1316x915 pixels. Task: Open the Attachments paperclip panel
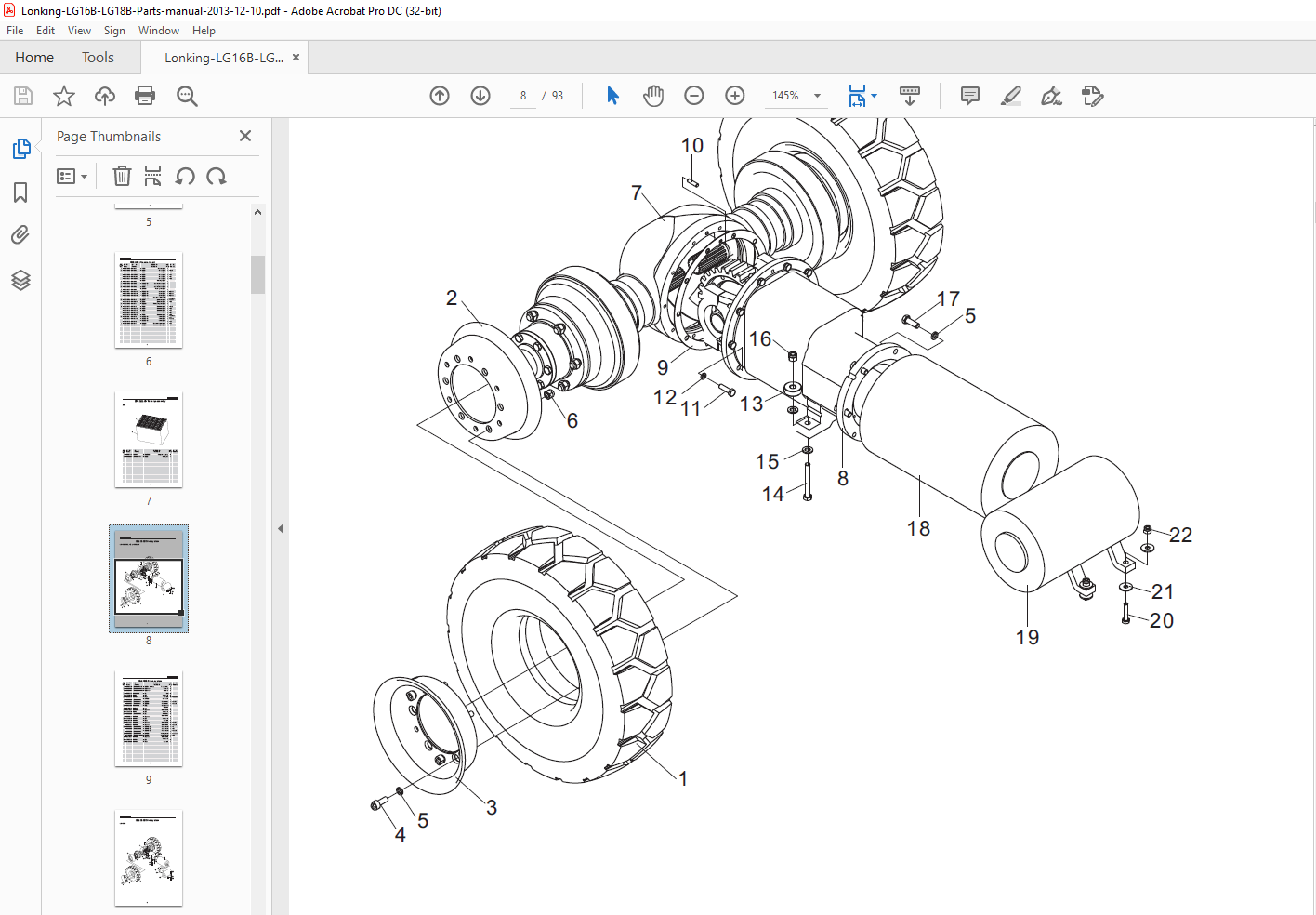pyautogui.click(x=20, y=235)
